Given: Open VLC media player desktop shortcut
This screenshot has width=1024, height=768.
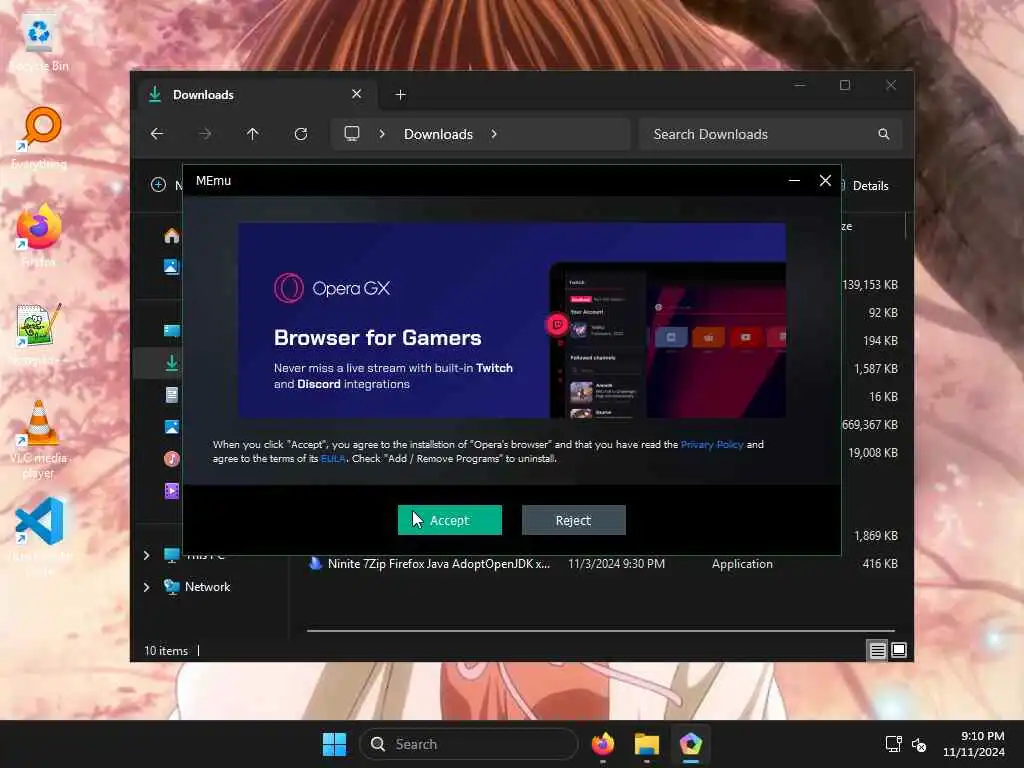Looking at the screenshot, I should [x=39, y=439].
